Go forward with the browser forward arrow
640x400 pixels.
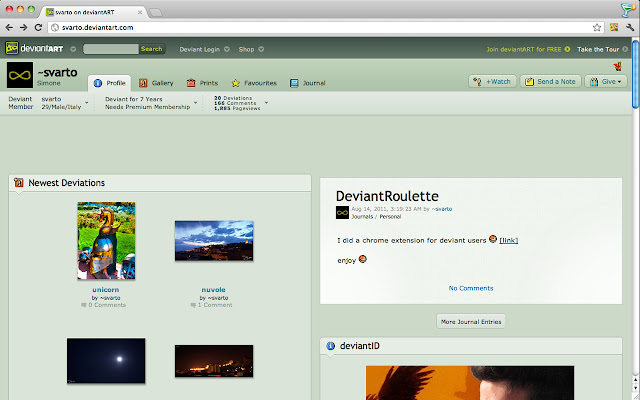coord(24,27)
